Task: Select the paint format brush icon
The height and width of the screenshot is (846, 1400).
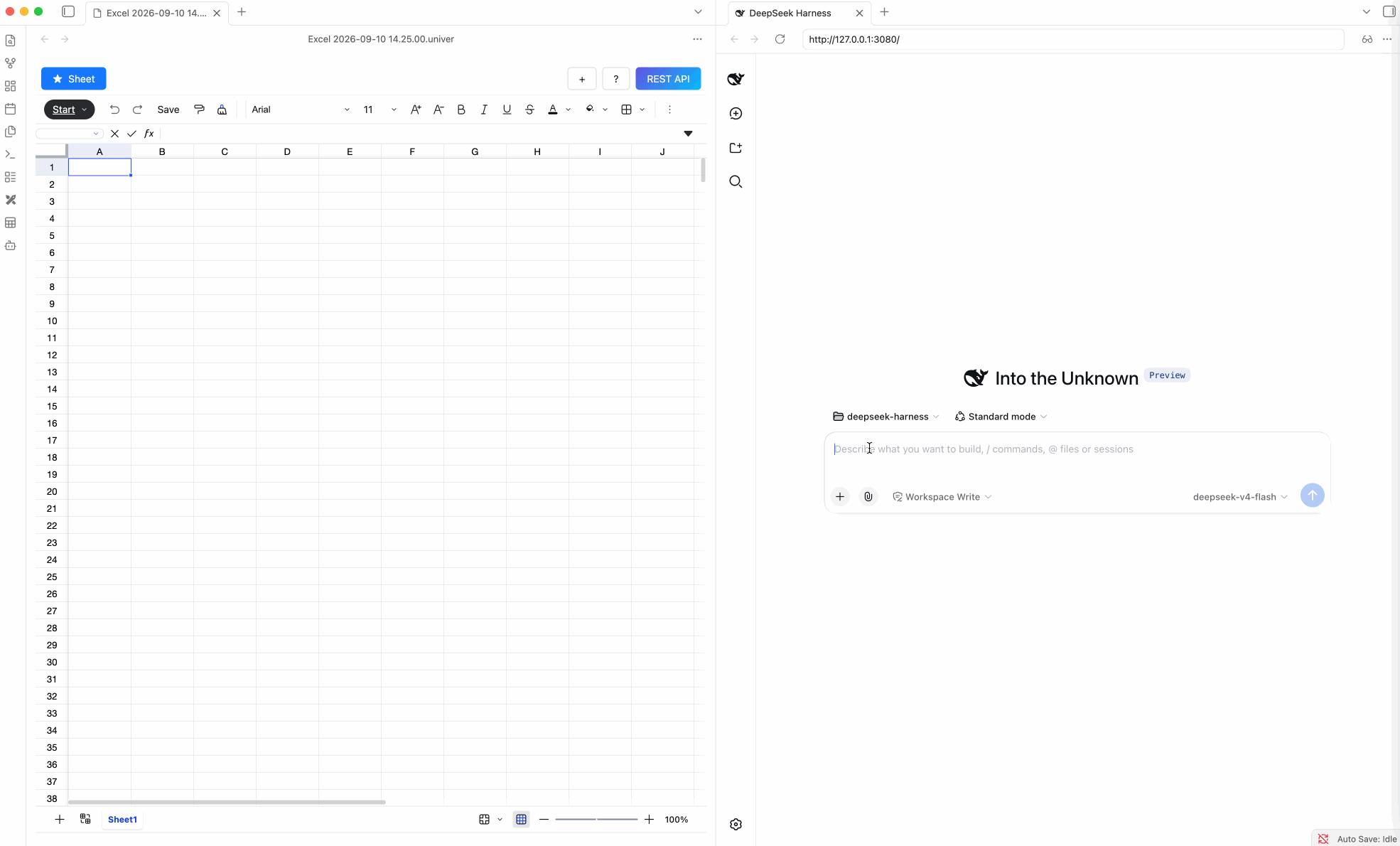Action: 199,109
